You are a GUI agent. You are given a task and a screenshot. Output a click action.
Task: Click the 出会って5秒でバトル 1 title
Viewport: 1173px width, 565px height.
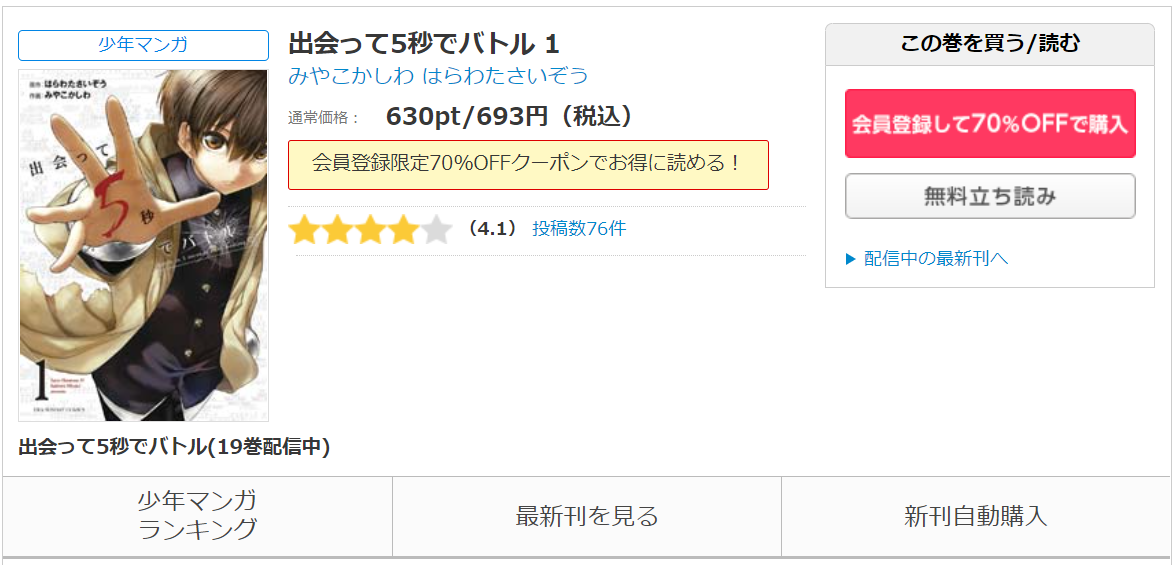(424, 43)
